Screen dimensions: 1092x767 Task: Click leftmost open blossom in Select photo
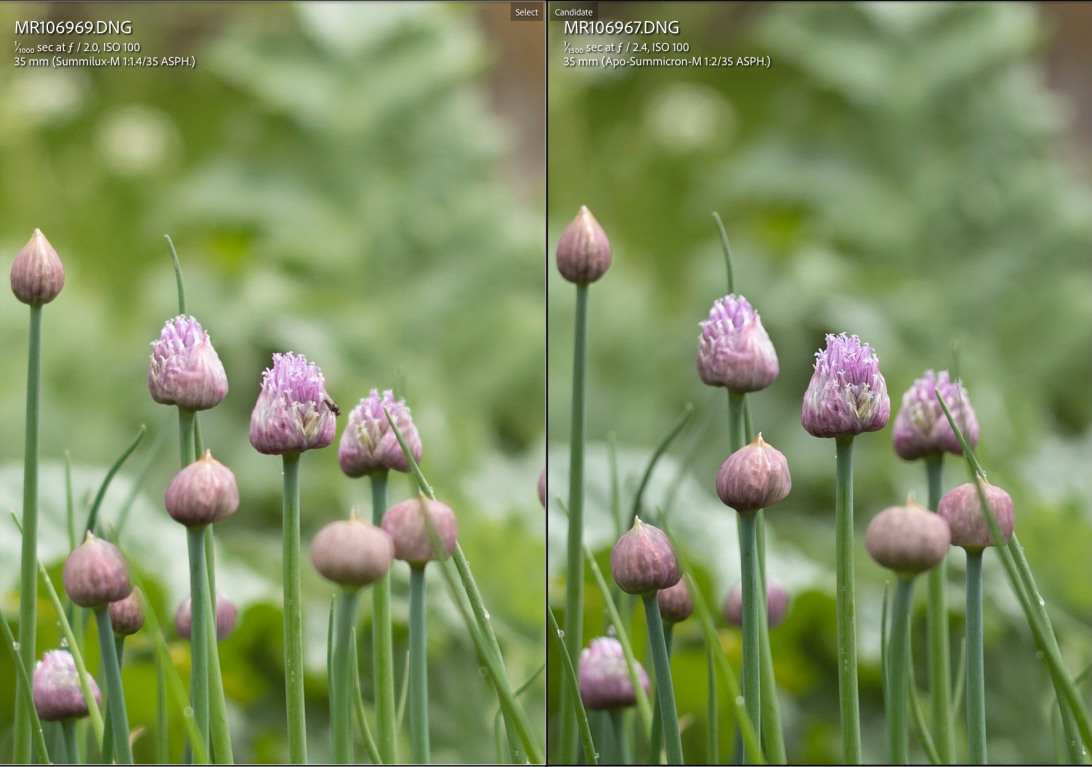187,363
